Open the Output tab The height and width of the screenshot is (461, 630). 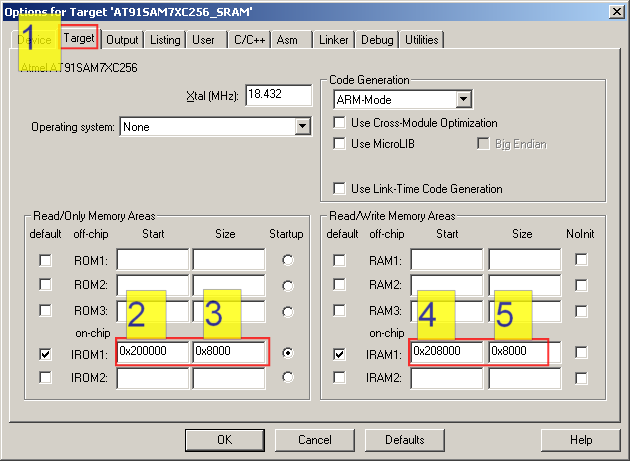tap(122, 40)
